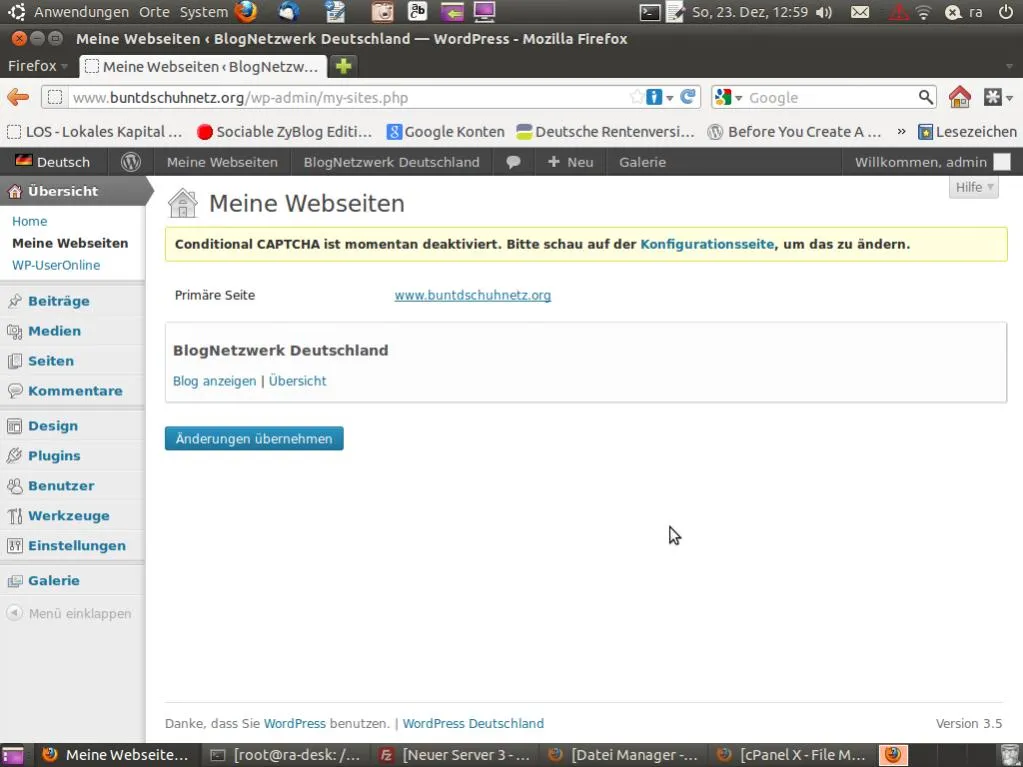This screenshot has height=767, width=1023.
Task: Click the Änderungen übernehmen button
Action: coord(254,438)
